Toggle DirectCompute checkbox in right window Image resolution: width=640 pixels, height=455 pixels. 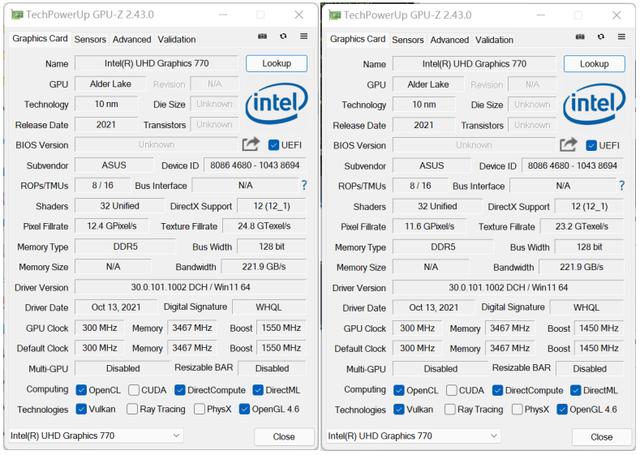[x=498, y=391]
